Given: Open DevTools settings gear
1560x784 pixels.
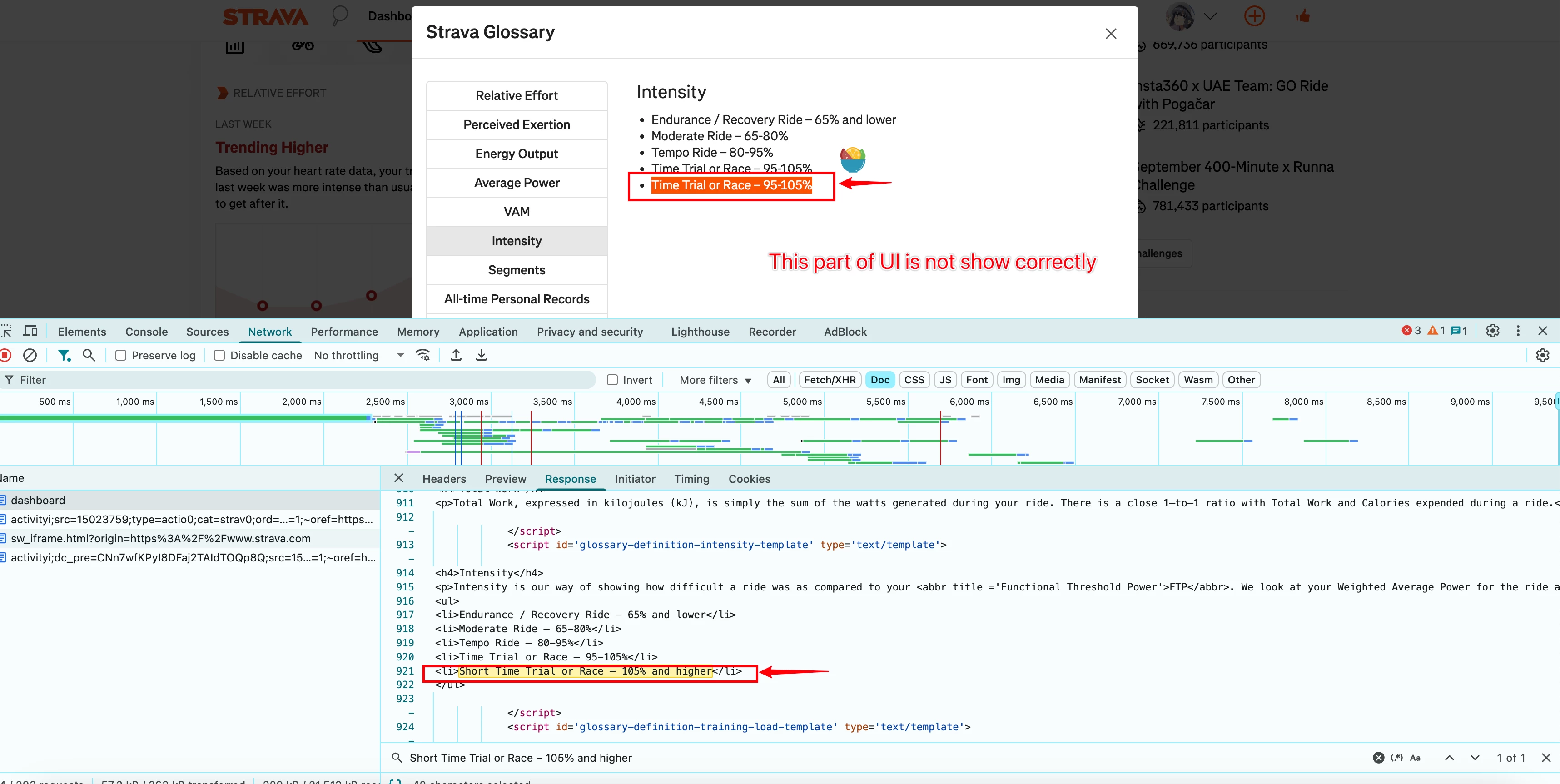Looking at the screenshot, I should click(x=1493, y=331).
